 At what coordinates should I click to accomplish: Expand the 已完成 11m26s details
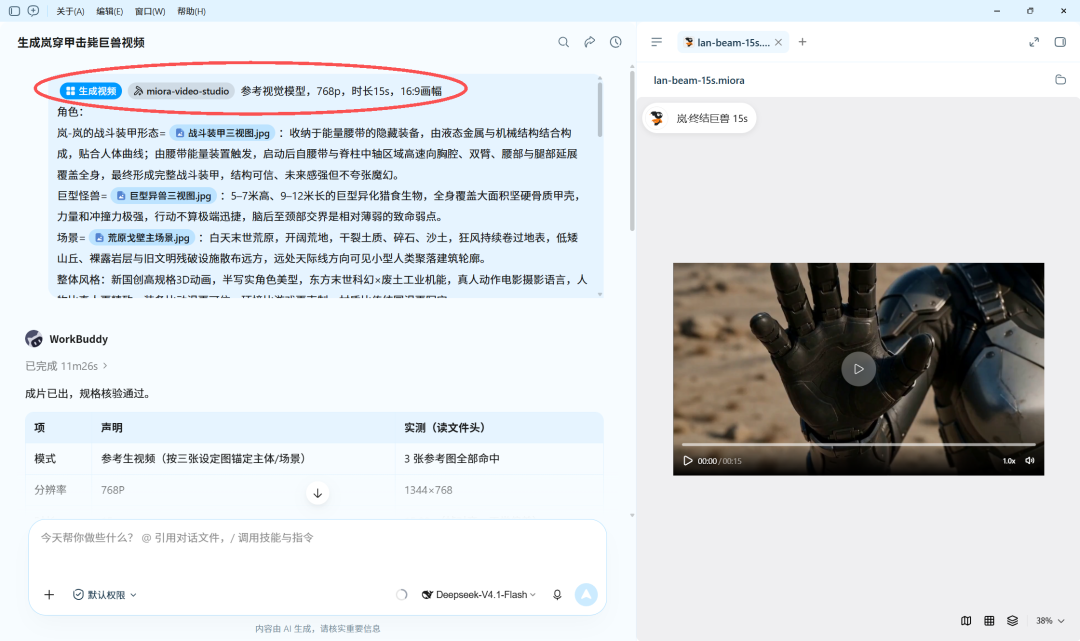pyautogui.click(x=66, y=366)
